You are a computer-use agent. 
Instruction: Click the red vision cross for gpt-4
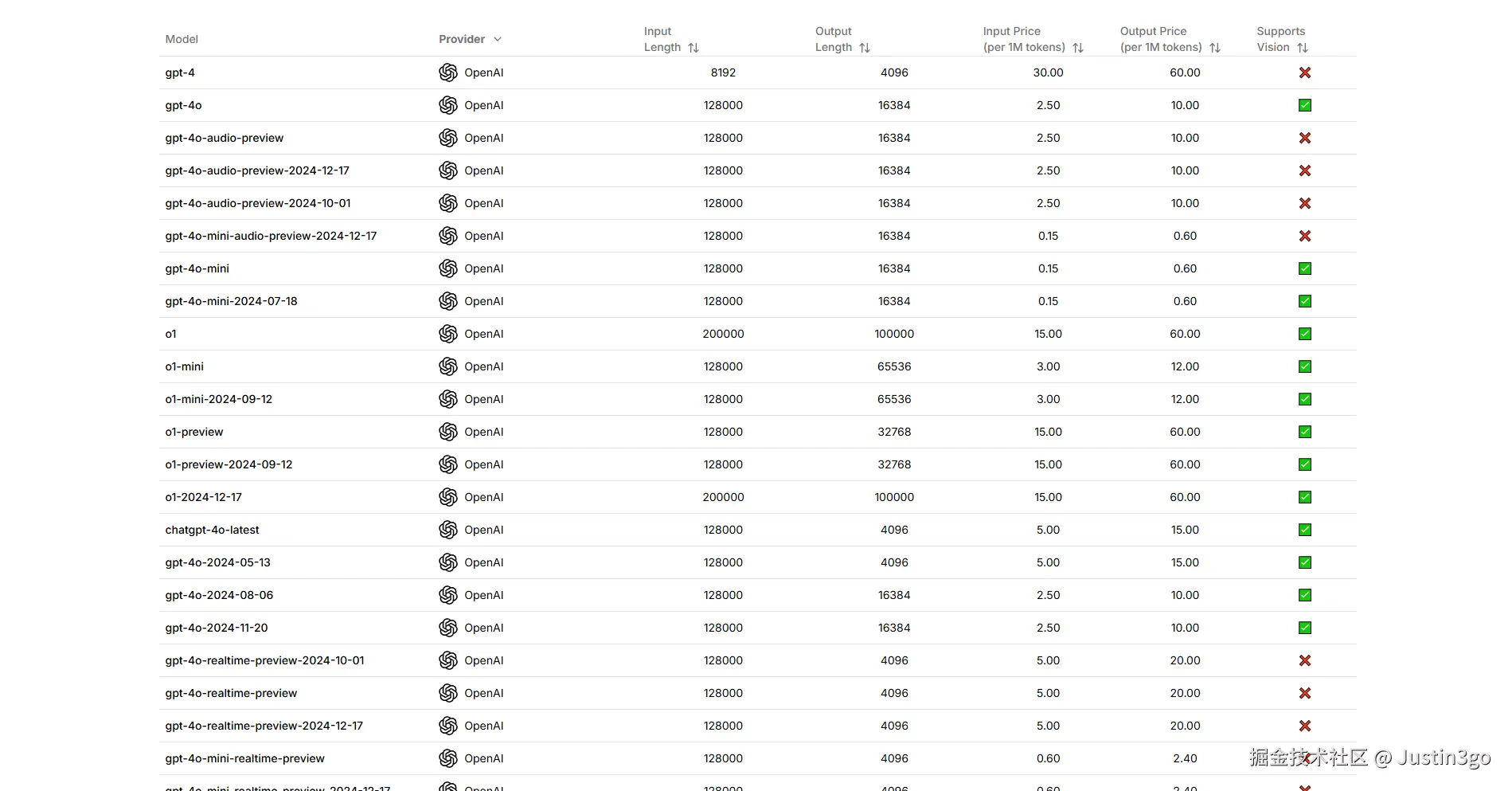tap(1305, 72)
